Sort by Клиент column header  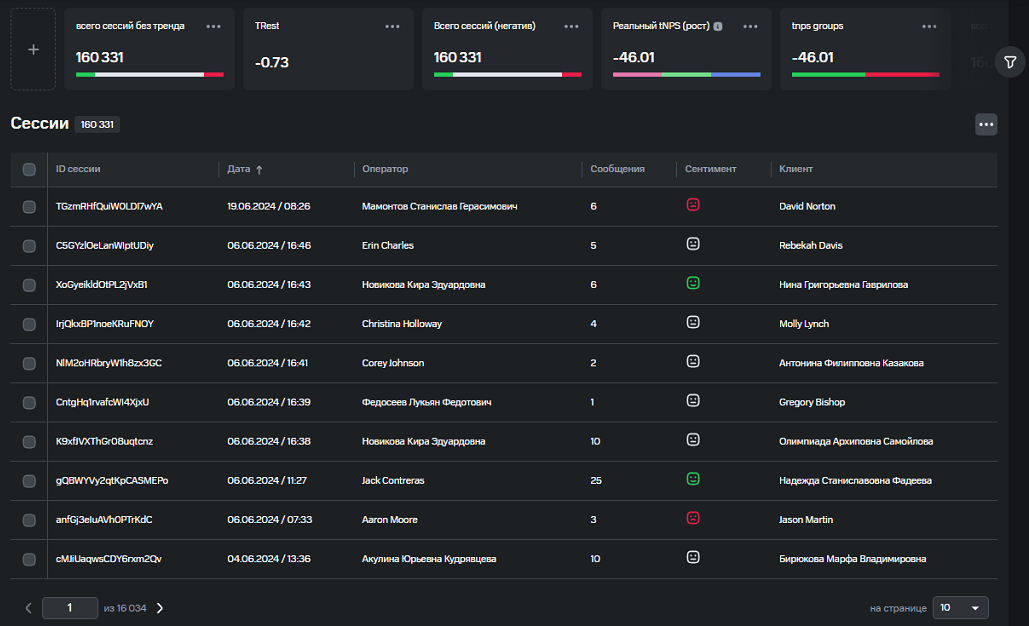(796, 169)
